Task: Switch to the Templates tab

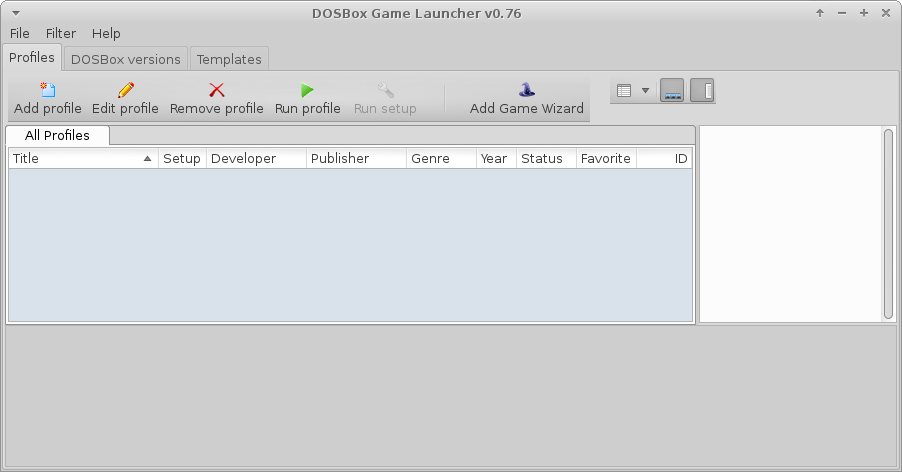Action: coord(229,59)
